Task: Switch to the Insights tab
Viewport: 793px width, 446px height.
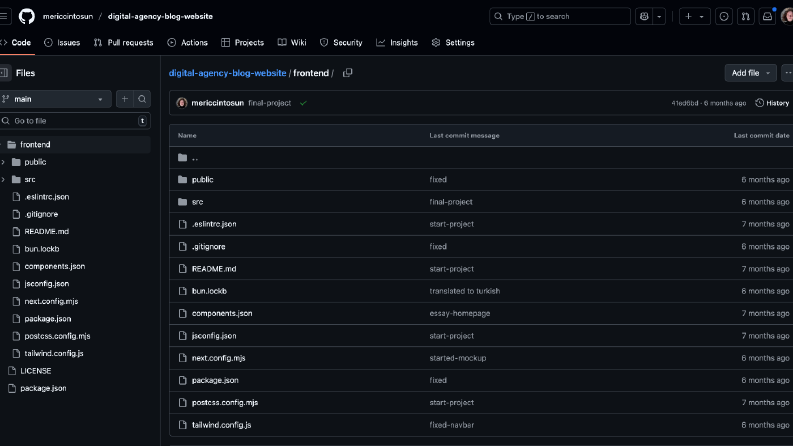Action: pyautogui.click(x=397, y=42)
